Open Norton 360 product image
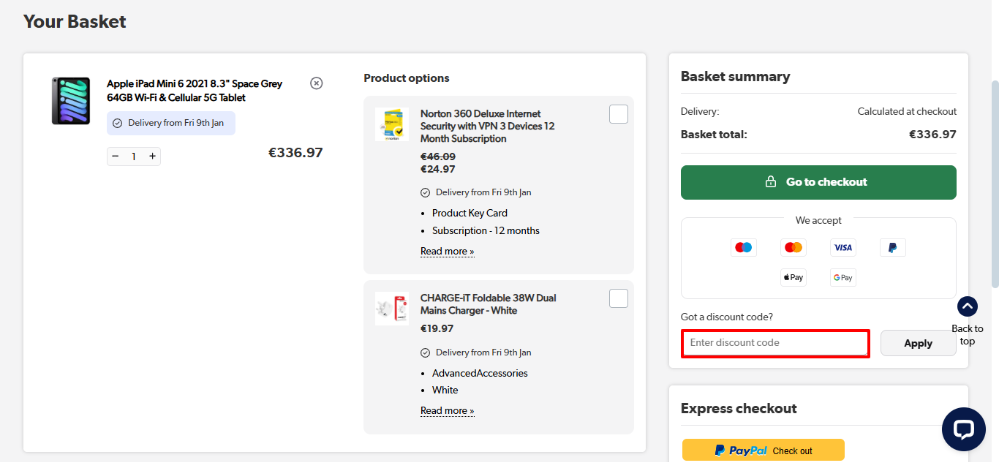Screen dimensions: 999x462 [x=392, y=124]
